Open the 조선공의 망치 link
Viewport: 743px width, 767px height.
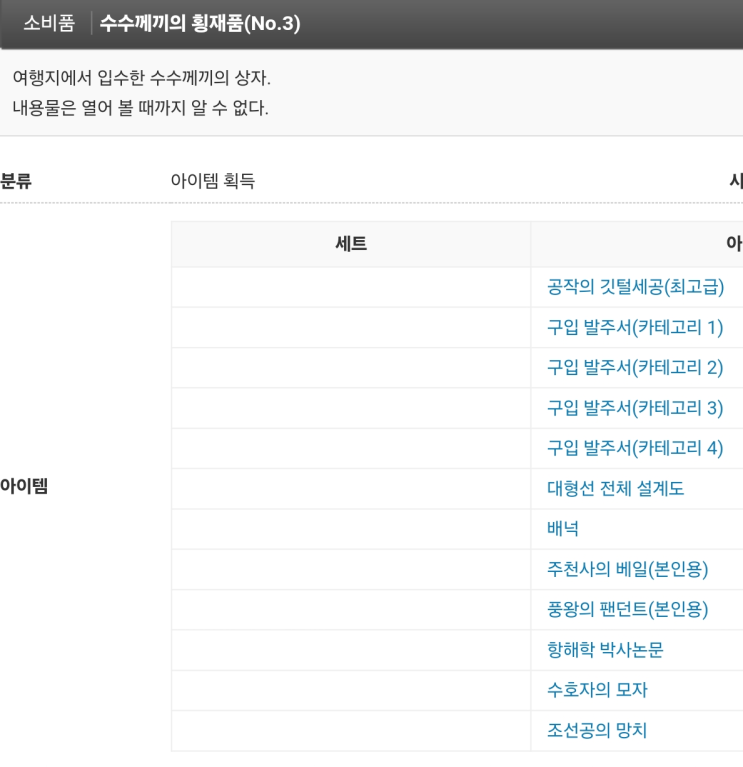point(597,730)
